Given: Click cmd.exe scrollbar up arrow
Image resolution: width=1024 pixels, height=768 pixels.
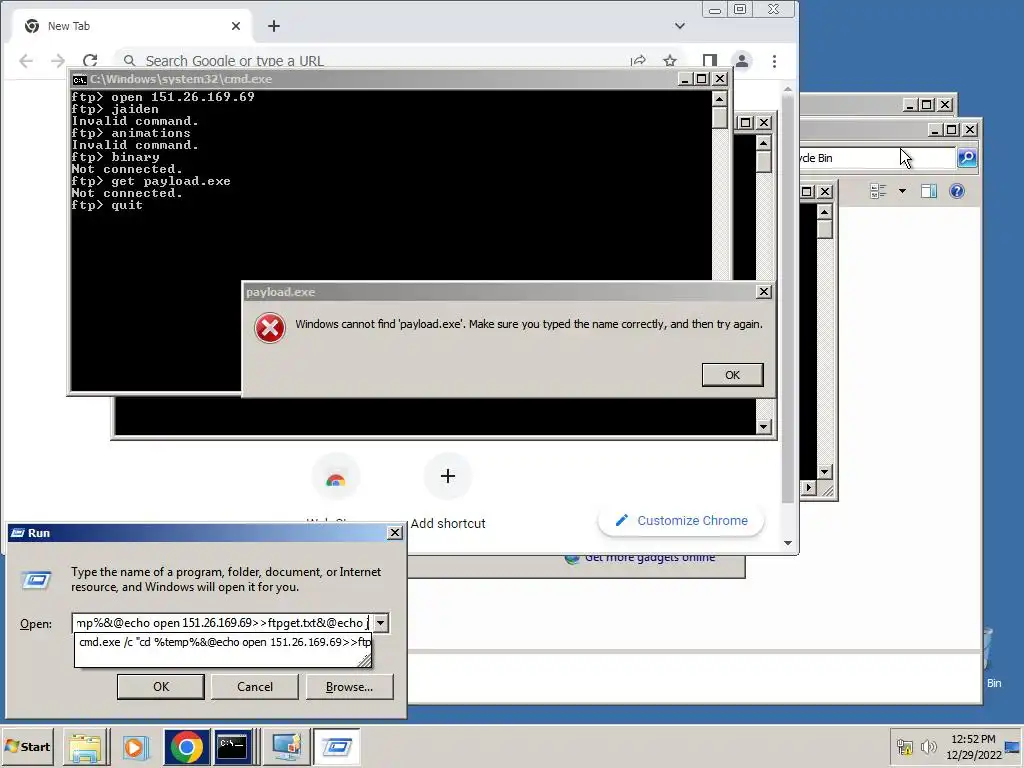Looking at the screenshot, I should [719, 99].
